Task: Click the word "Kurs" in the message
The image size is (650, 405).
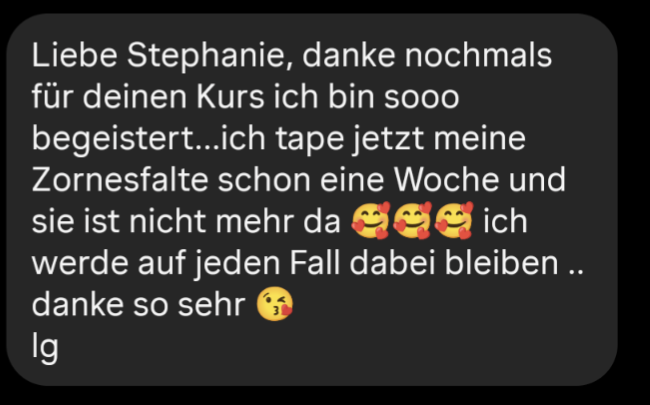Action: (x=230, y=97)
